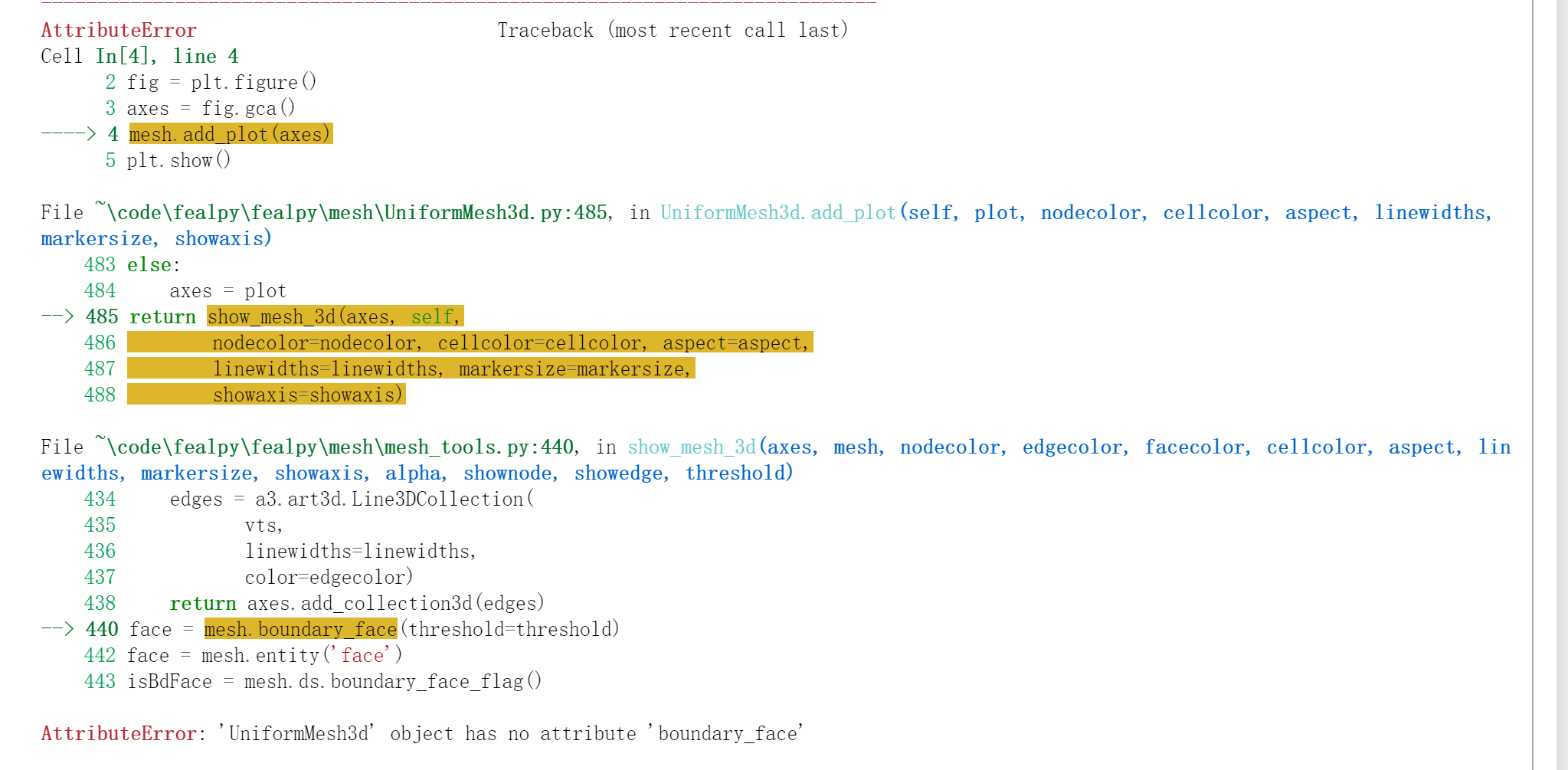Click the red AttributeError traceback title
Viewport: 1568px width, 770px height.
[x=117, y=30]
